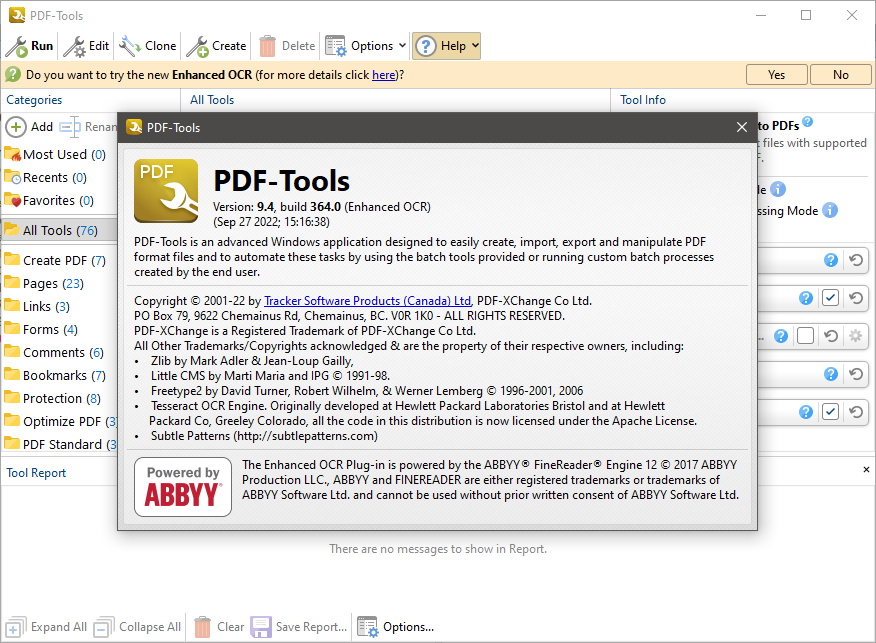The image size is (876, 643).
Task: Close the Tool Report panel
Action: point(866,470)
